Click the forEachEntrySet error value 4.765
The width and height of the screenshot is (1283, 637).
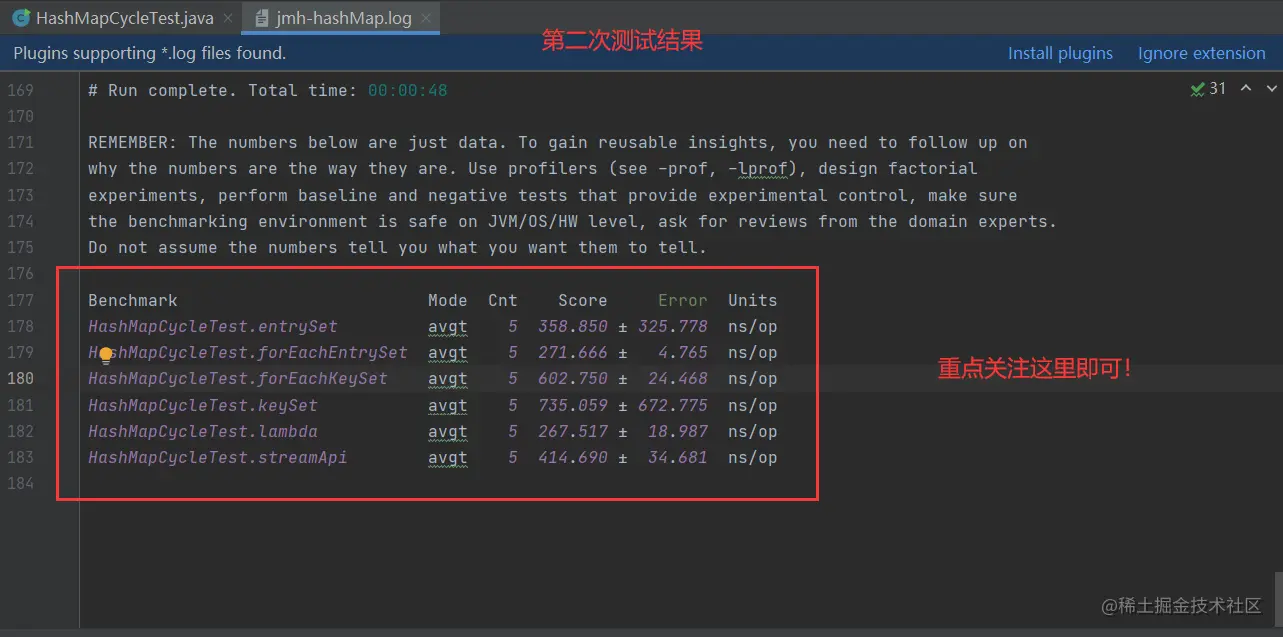coord(683,352)
